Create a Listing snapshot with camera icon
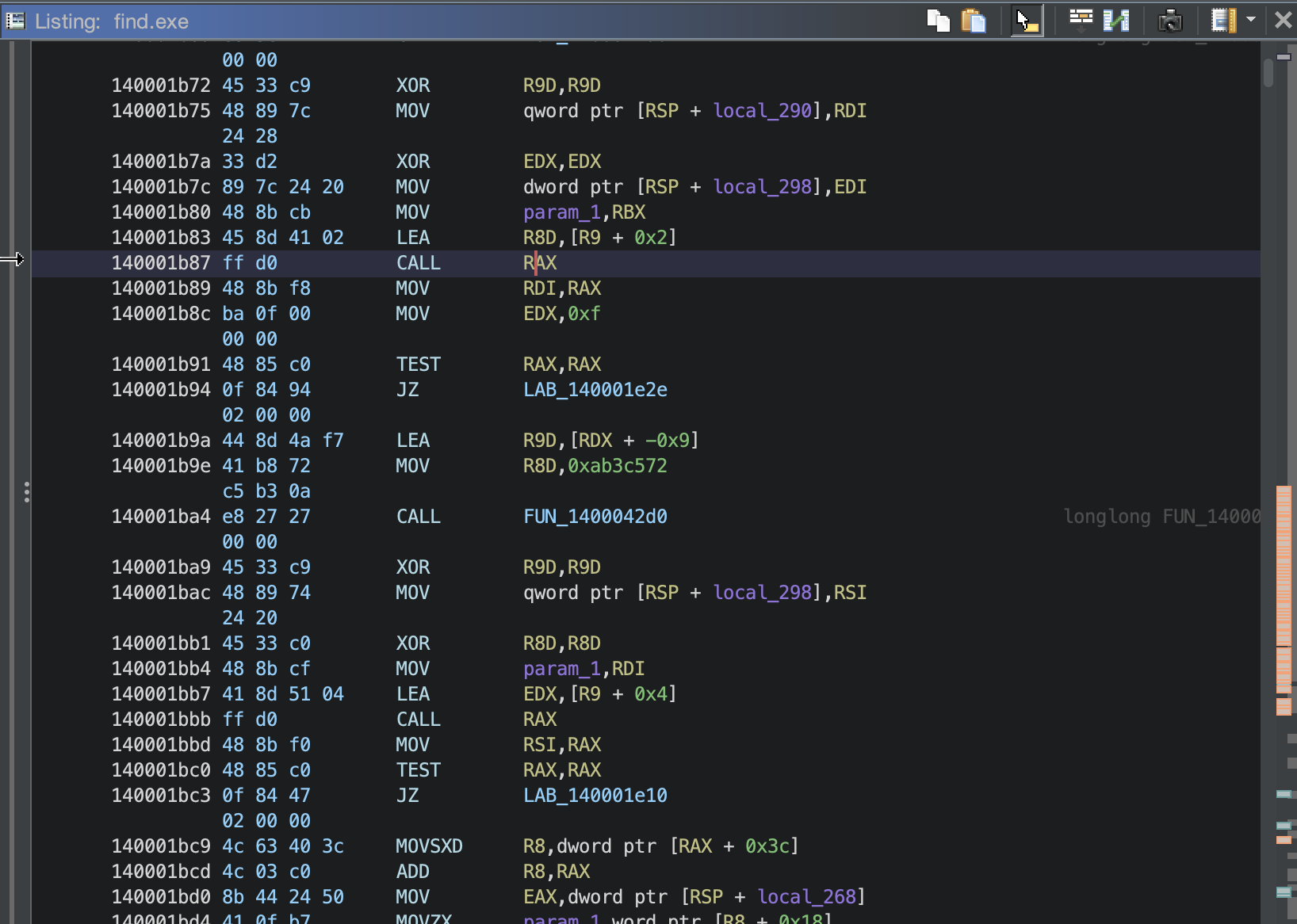The height and width of the screenshot is (924, 1297). click(1170, 21)
